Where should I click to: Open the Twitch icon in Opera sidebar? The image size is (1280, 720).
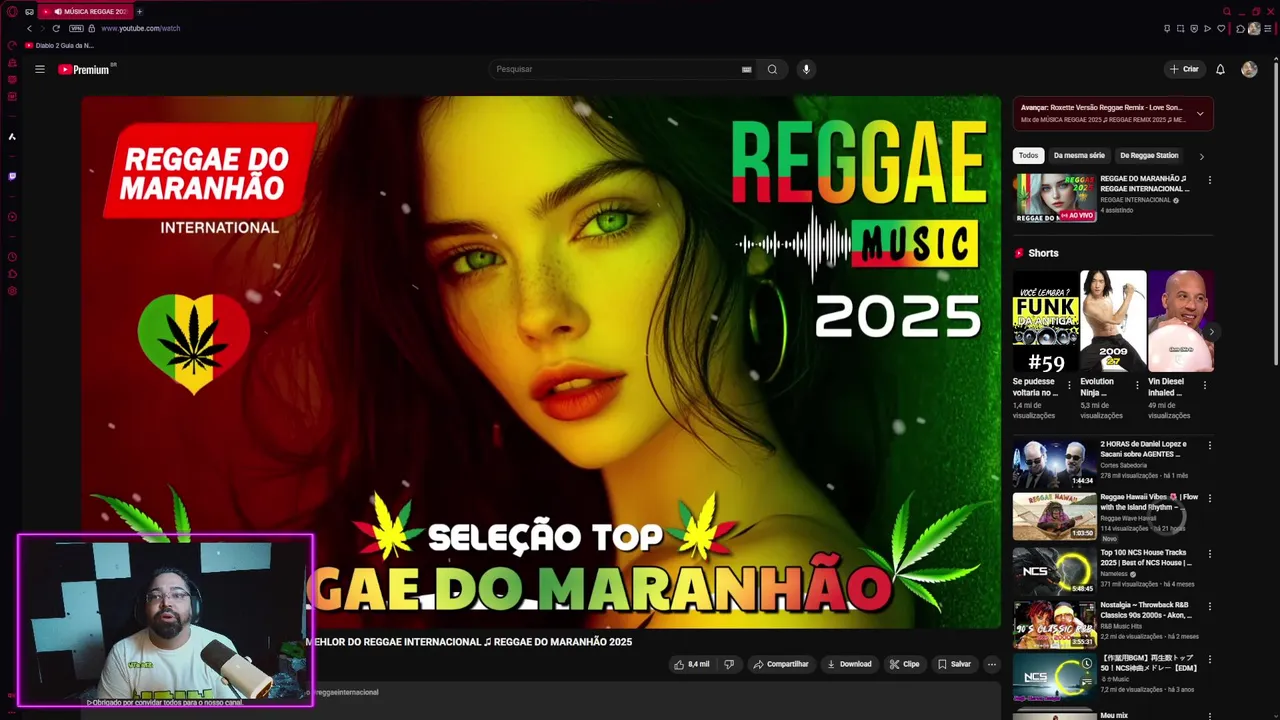pyautogui.click(x=12, y=176)
